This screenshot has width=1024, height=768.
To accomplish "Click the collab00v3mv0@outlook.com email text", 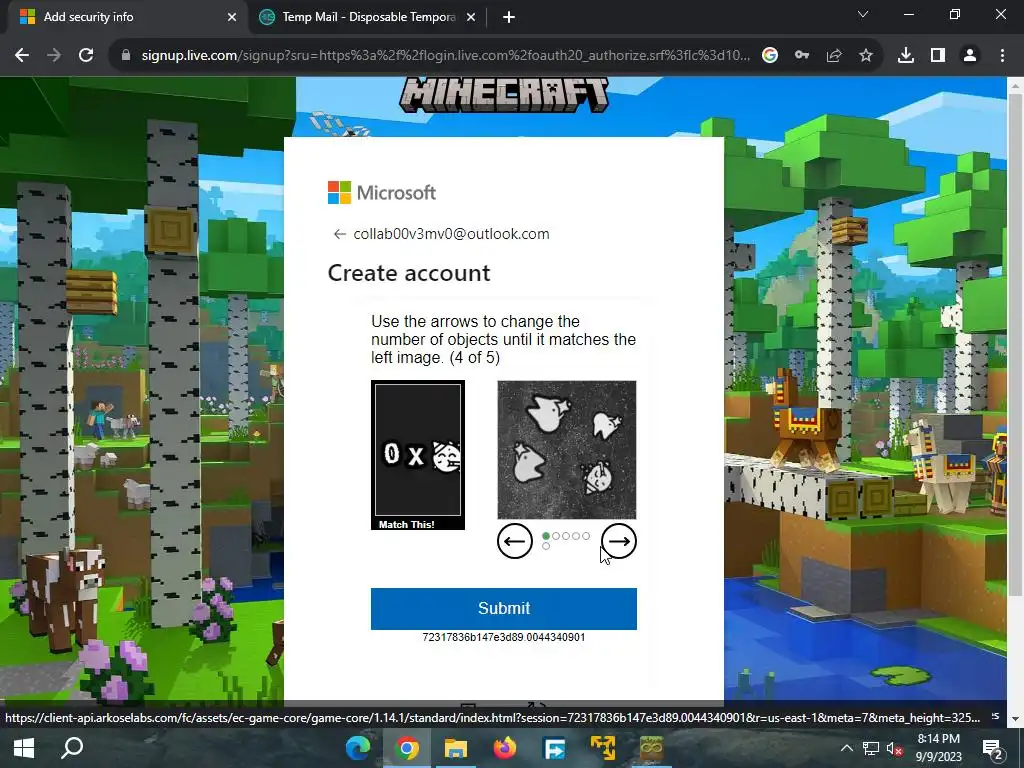I will (451, 234).
